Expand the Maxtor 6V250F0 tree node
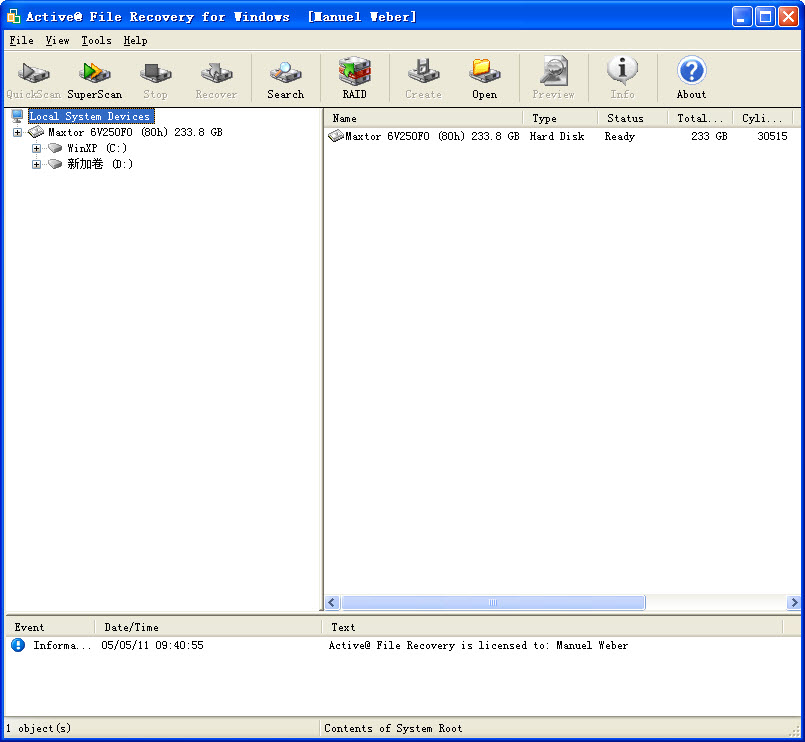Image resolution: width=805 pixels, height=742 pixels. click(17, 133)
